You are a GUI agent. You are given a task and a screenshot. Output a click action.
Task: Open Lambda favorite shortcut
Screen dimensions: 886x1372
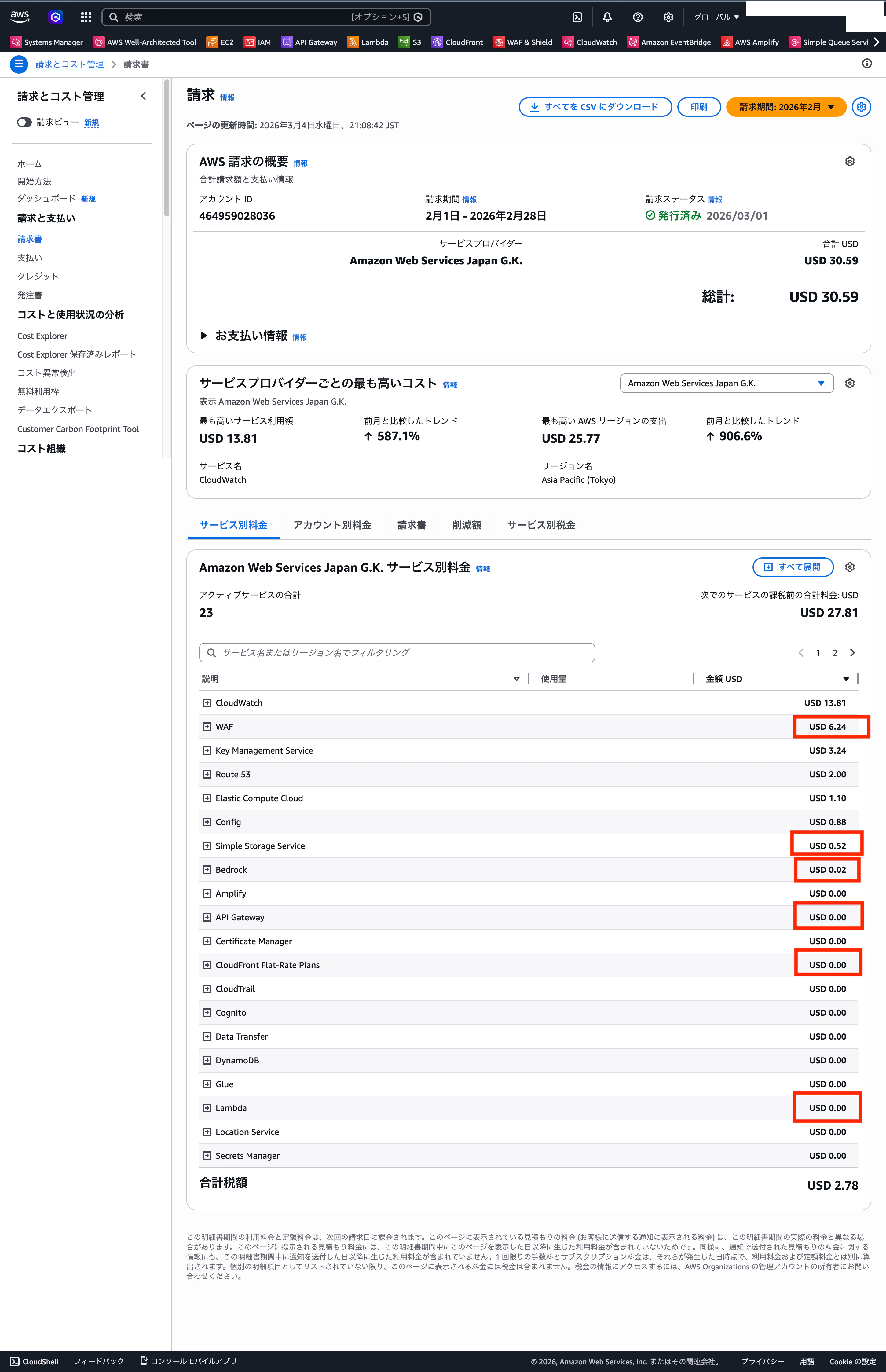[x=368, y=42]
